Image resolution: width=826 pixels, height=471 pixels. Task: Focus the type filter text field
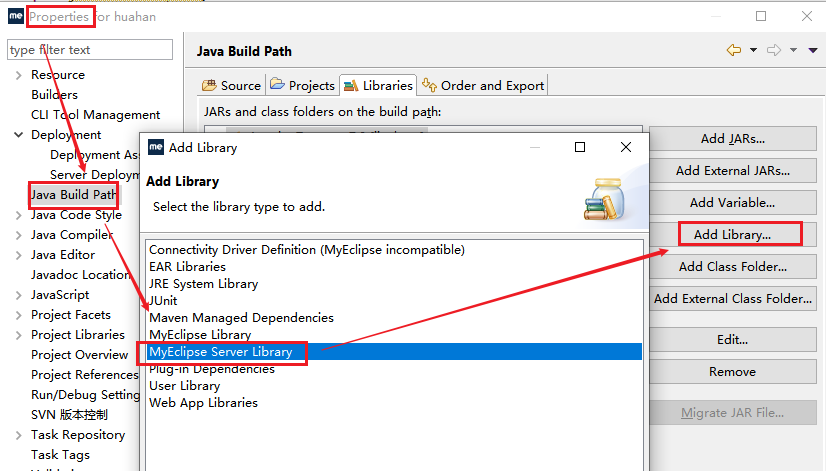90,50
